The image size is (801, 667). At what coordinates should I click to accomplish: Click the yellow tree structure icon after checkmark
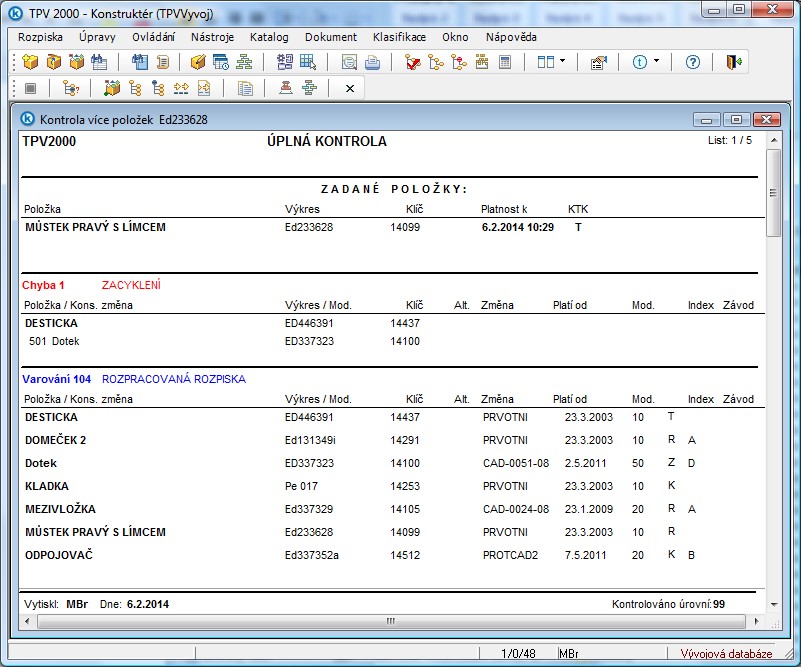pyautogui.click(x=436, y=62)
